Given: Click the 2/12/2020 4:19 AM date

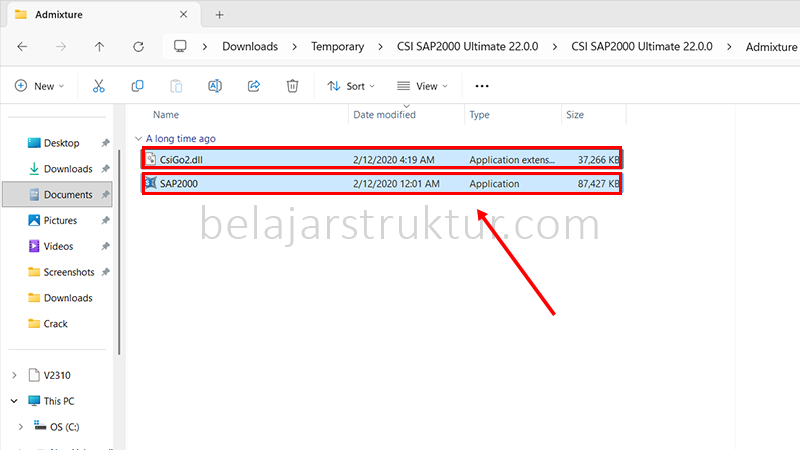Looking at the screenshot, I should click(x=393, y=160).
